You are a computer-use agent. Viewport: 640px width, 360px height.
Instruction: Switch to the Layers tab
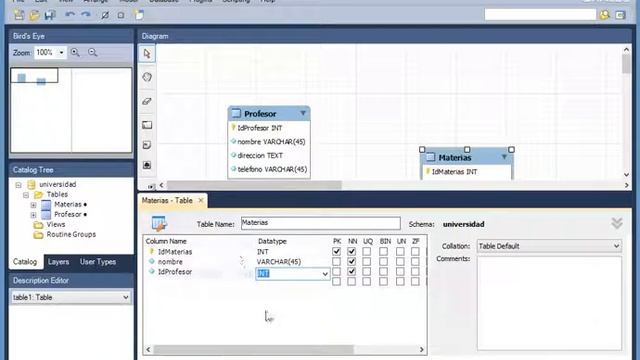[58, 262]
